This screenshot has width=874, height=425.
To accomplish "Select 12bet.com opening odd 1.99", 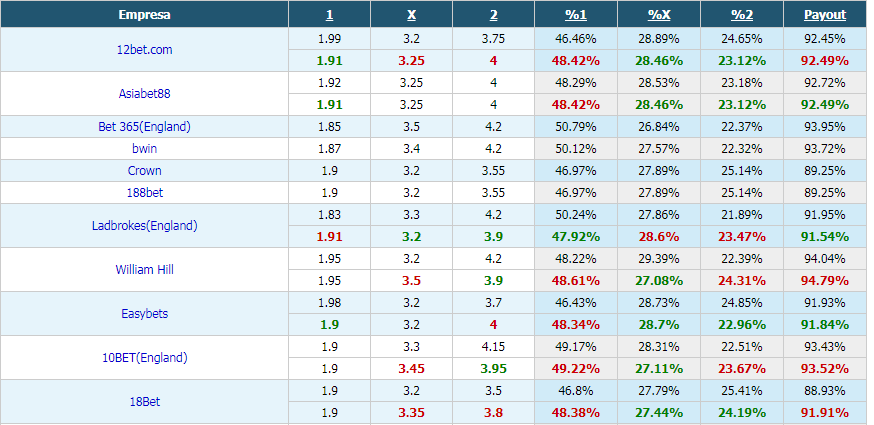I will click(329, 39).
